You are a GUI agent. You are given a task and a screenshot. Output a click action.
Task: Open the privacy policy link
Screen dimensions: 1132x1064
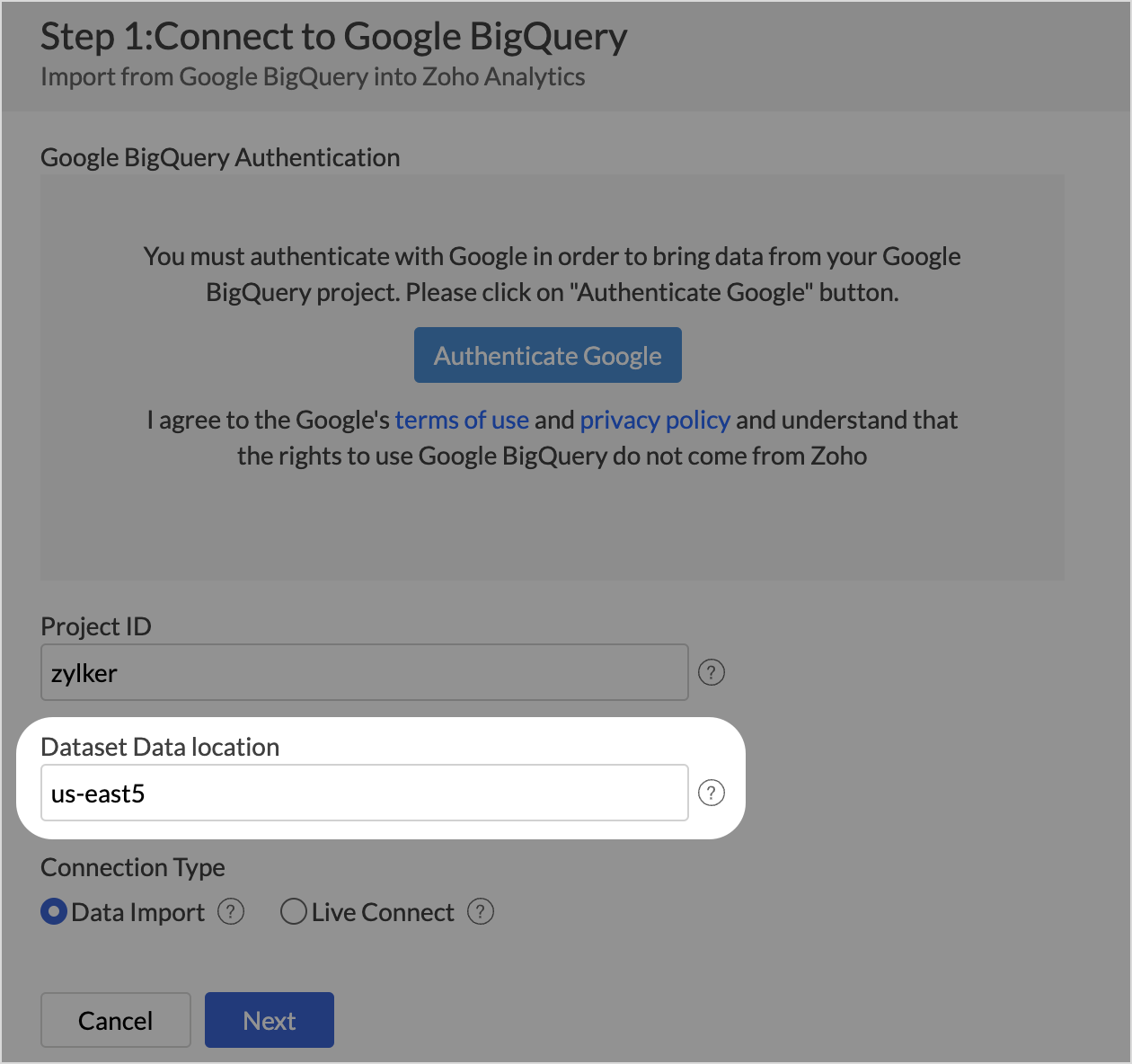[655, 421]
